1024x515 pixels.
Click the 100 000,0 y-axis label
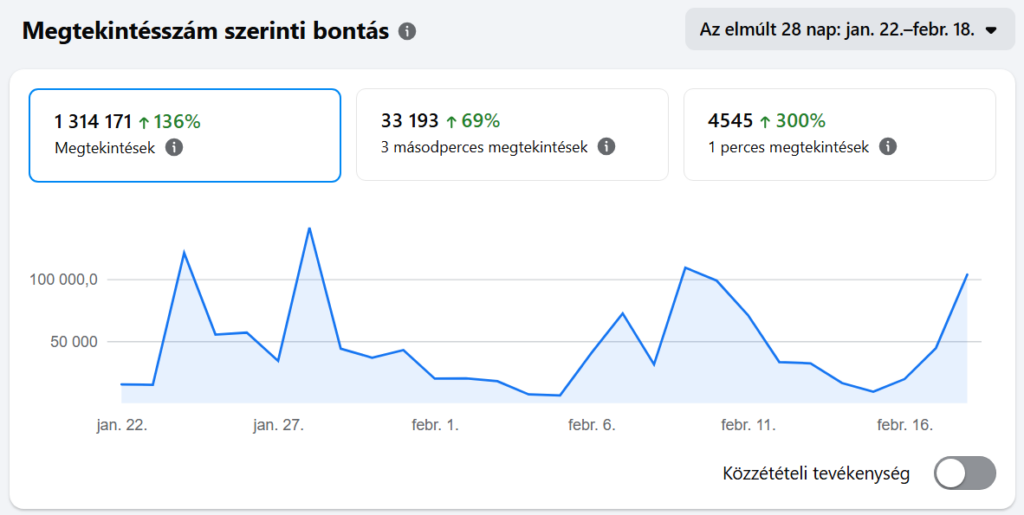pos(63,280)
